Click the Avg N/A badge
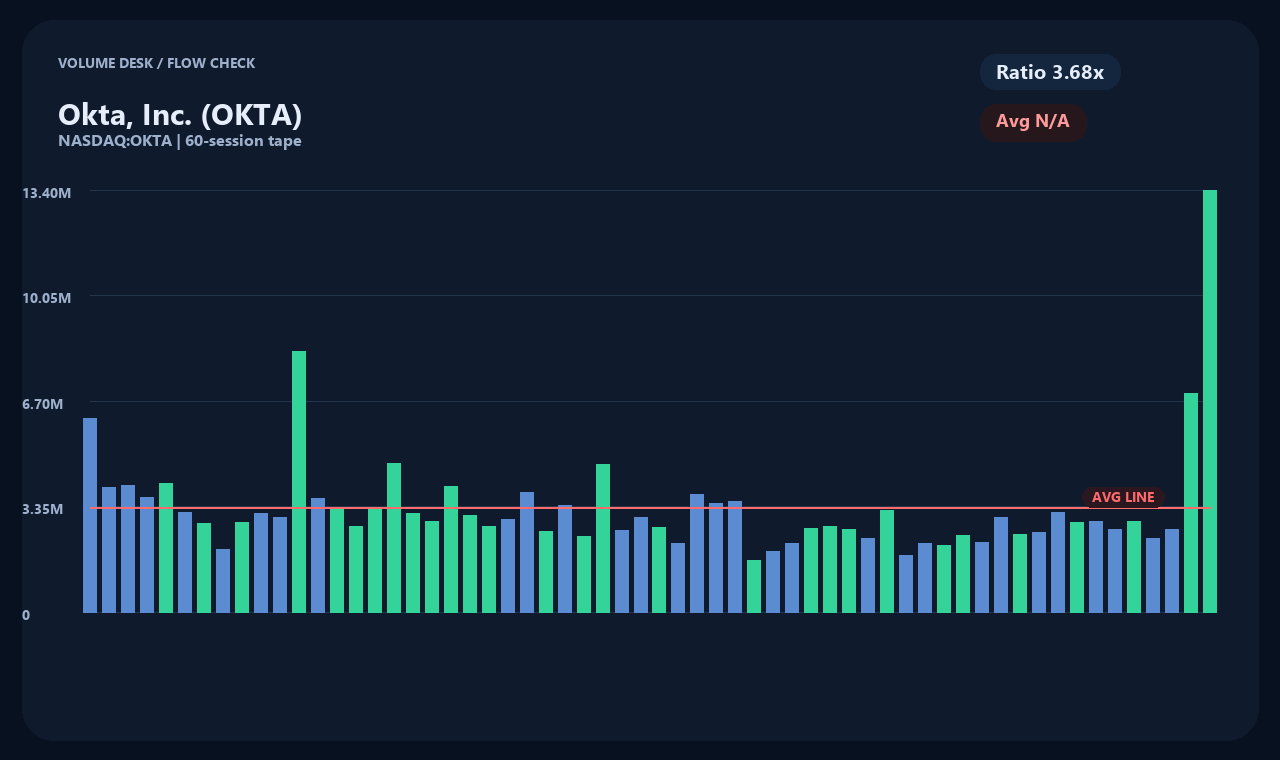Image resolution: width=1280 pixels, height=760 pixels. (1033, 122)
